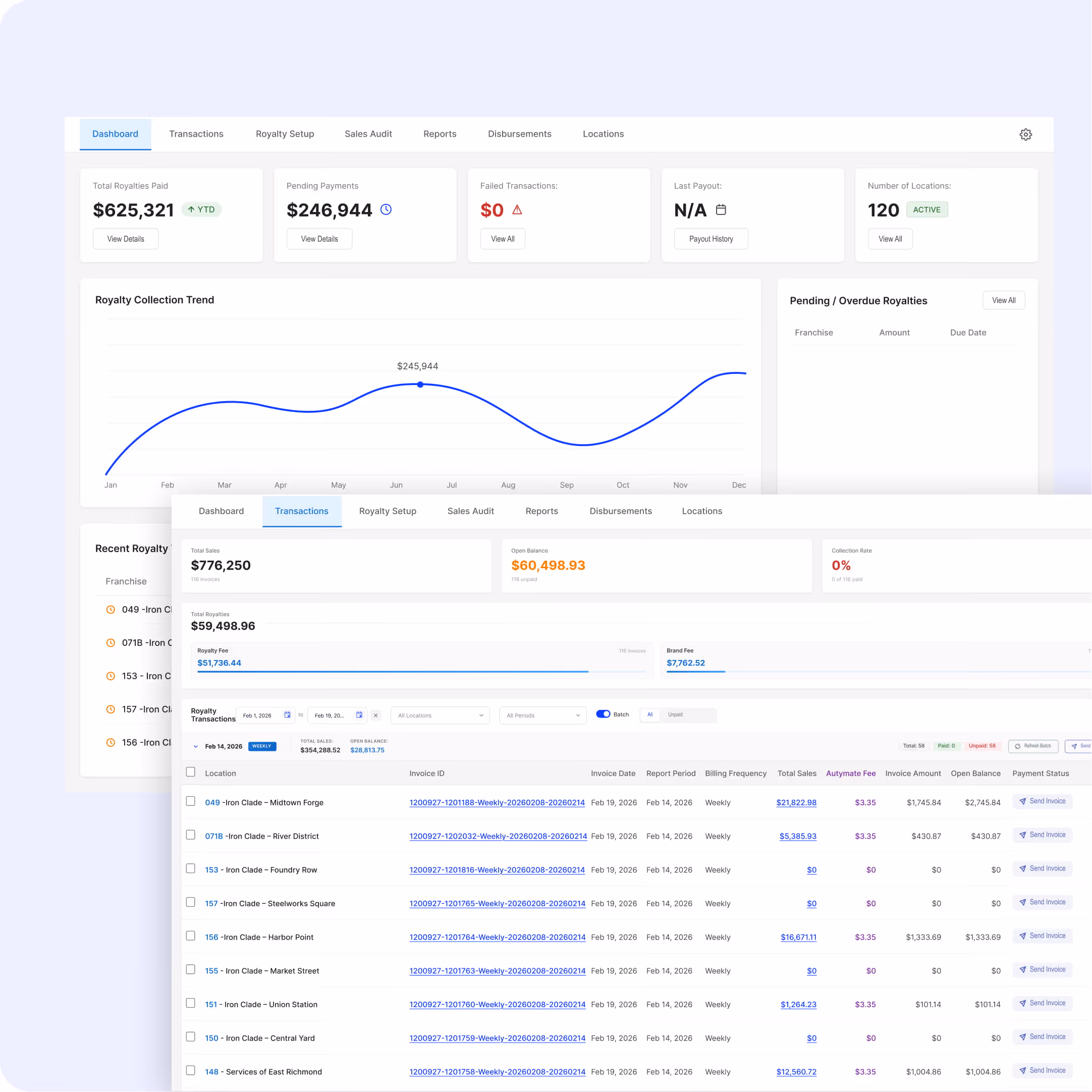Collapse the Feb 14, 2026 weekly group
The image size is (1092, 1092).
click(x=196, y=746)
